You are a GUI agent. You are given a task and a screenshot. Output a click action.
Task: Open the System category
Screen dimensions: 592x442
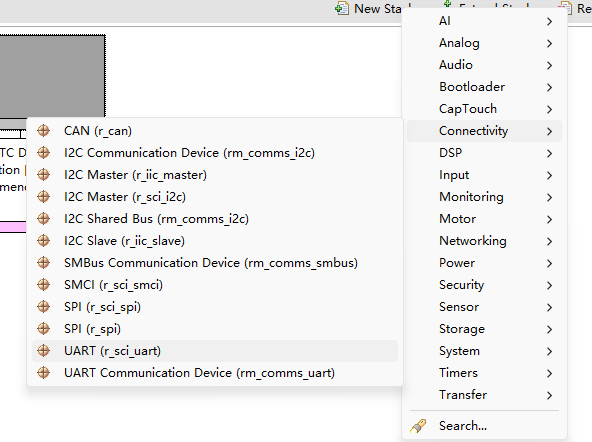point(484,351)
